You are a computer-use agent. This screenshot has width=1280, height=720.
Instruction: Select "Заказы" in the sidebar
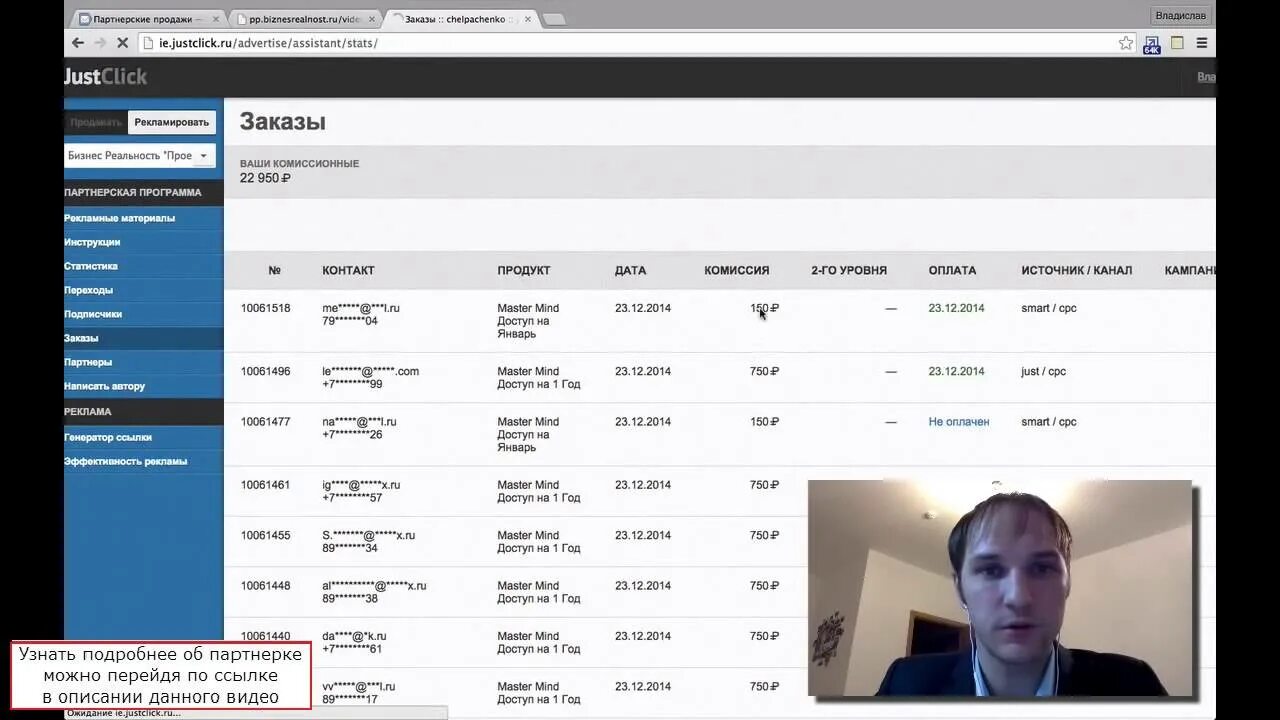pyautogui.click(x=81, y=338)
